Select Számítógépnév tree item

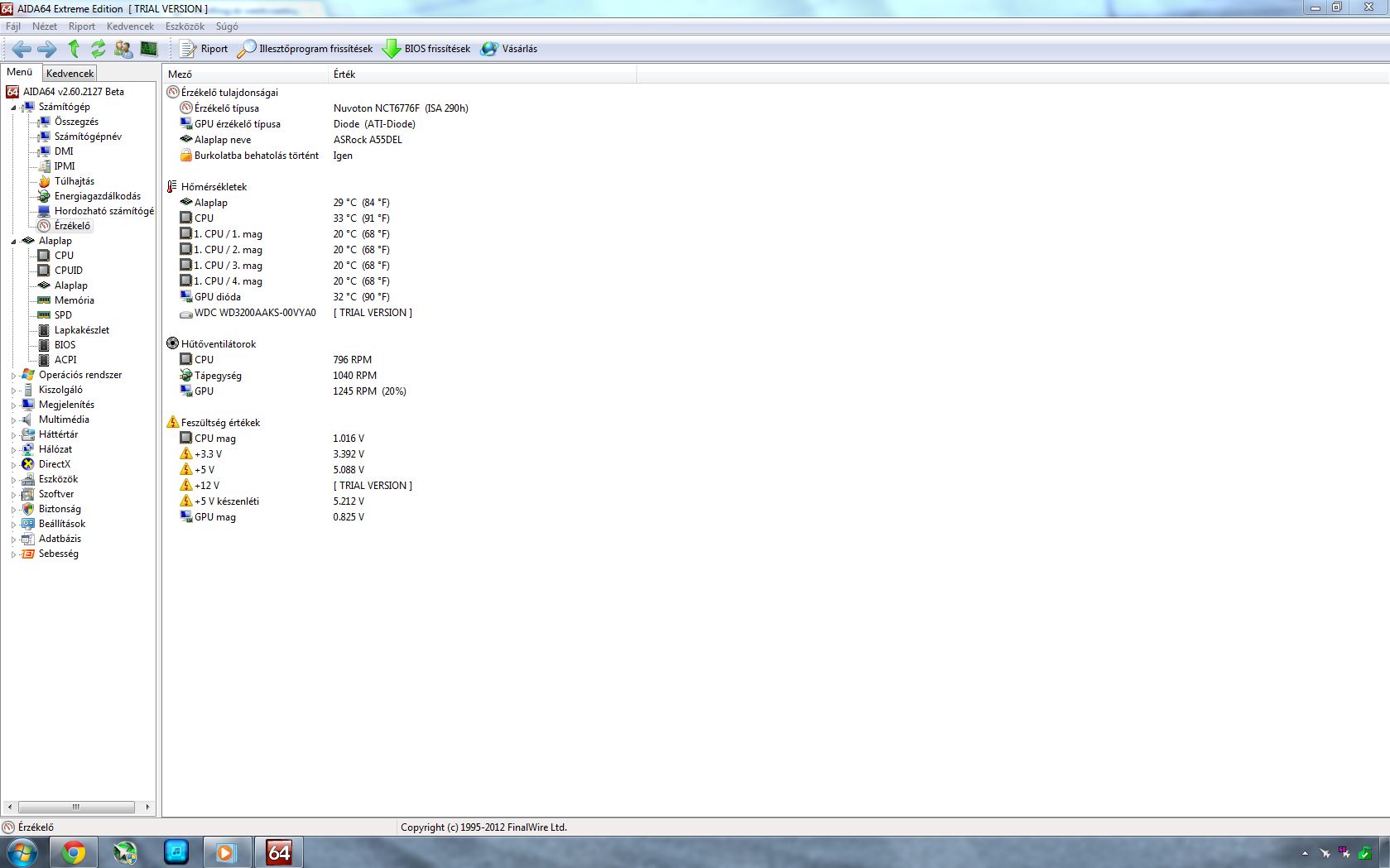click(88, 137)
